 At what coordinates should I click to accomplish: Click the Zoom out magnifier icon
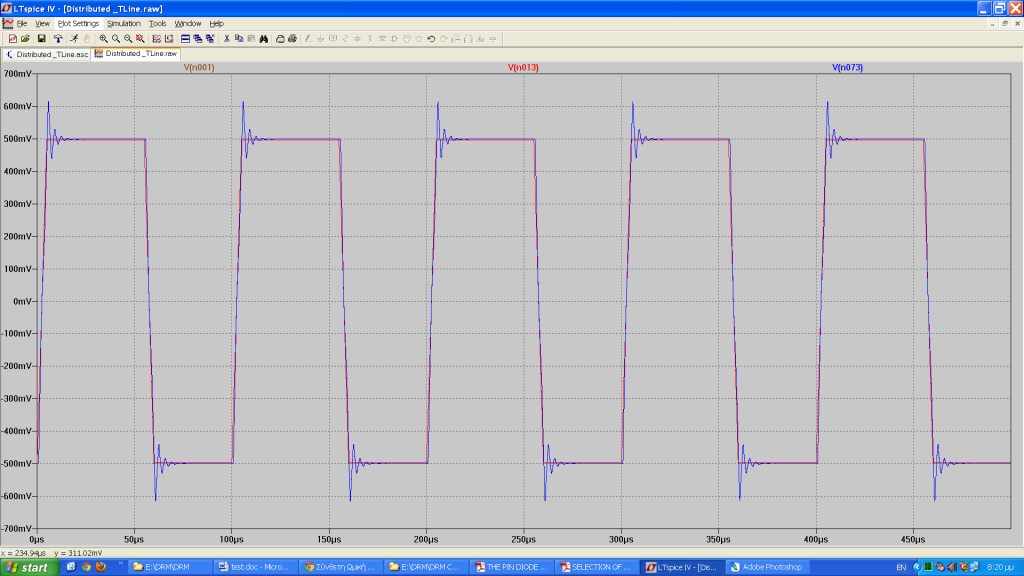[x=127, y=38]
